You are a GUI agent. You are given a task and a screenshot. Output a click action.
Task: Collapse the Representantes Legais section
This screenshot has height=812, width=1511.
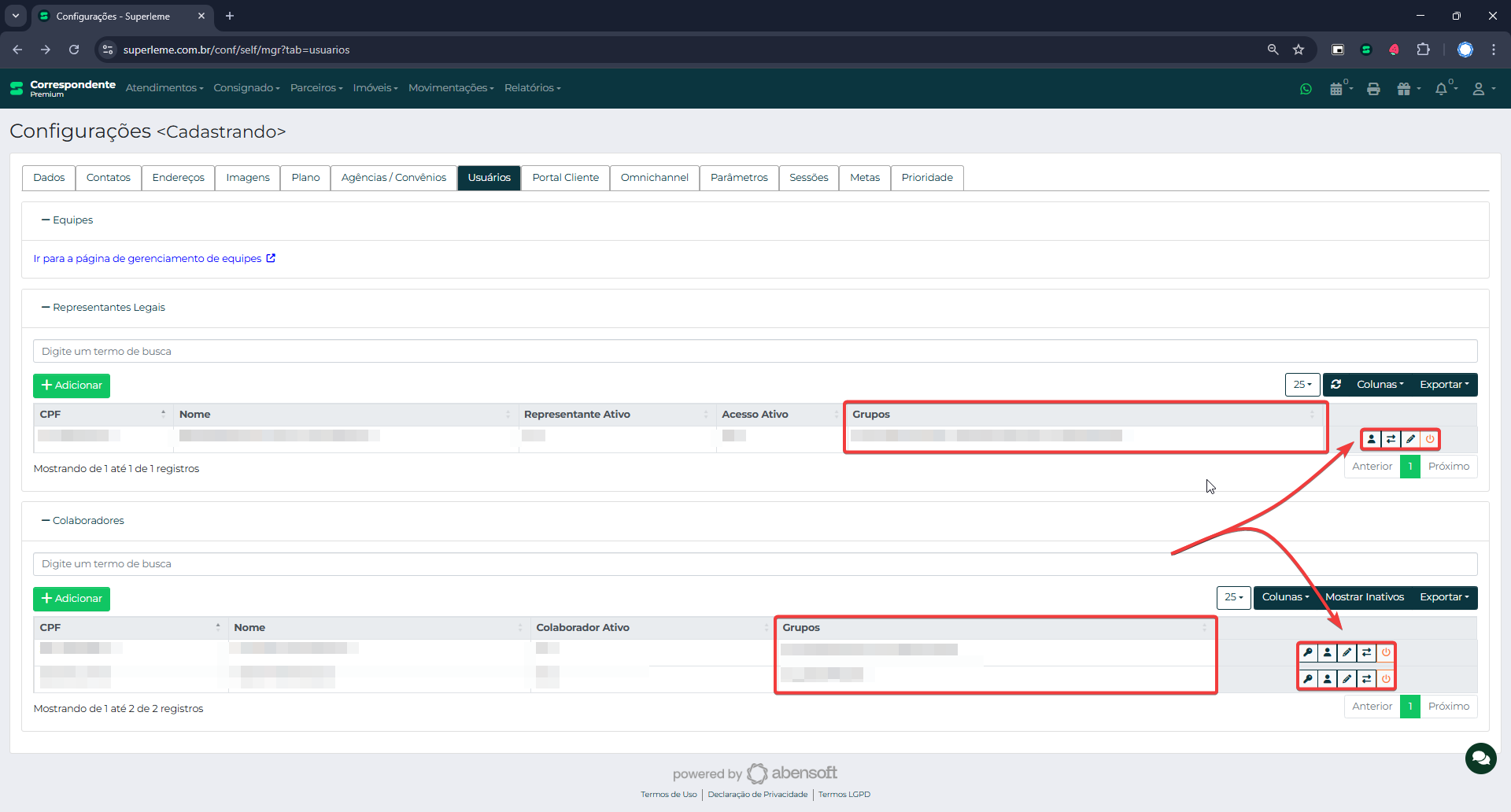tap(46, 308)
